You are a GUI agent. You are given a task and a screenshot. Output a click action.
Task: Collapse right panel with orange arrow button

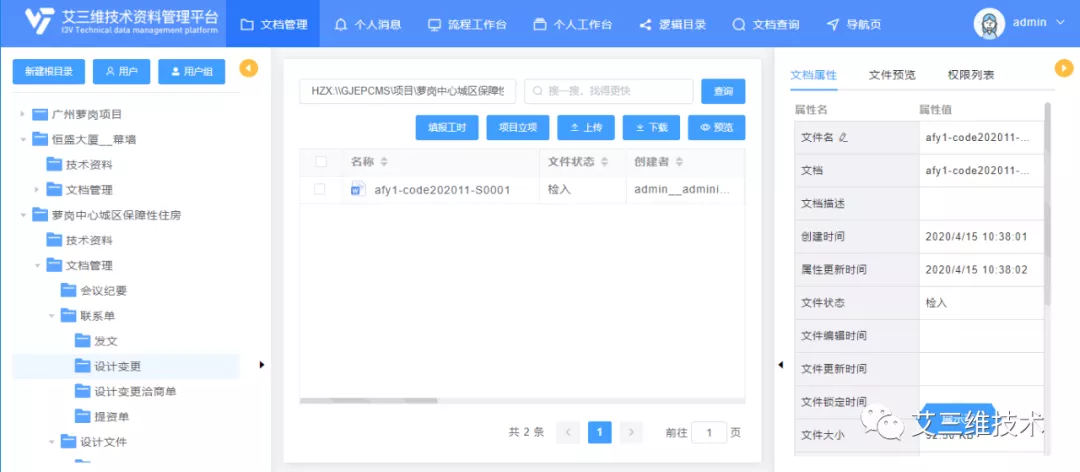(x=1064, y=68)
